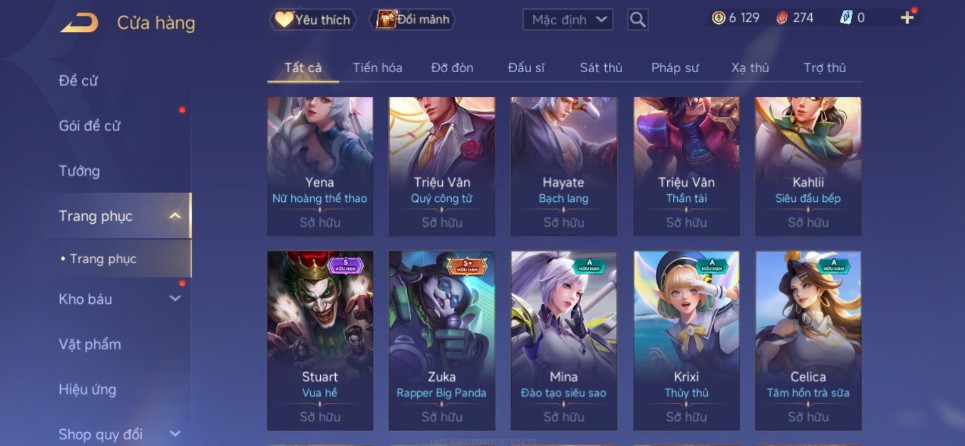Select the Stuart Vua hề skin card
Viewport: 965px width, 446px height.
pos(320,340)
